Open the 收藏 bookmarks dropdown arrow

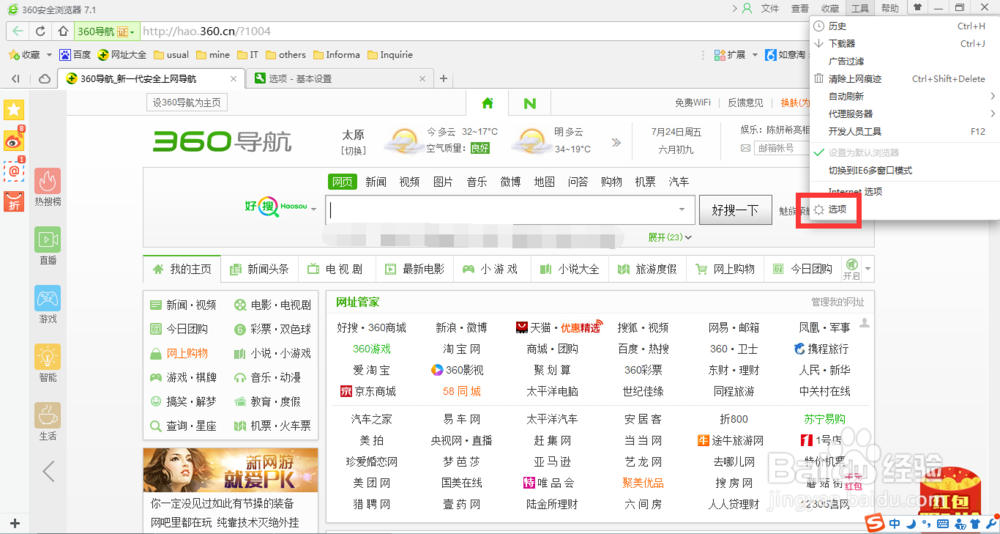point(49,55)
